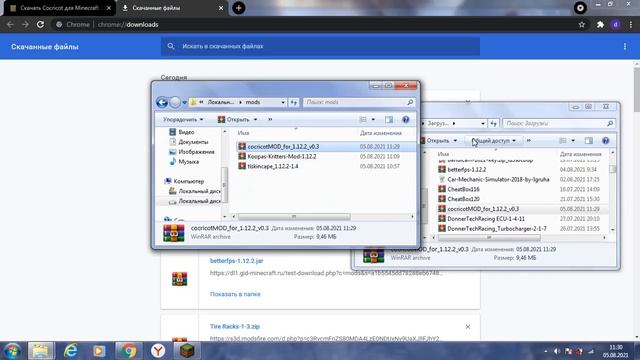The image size is (640, 360).
Task: Go forward in the mods Explorer window
Action: click(175, 102)
